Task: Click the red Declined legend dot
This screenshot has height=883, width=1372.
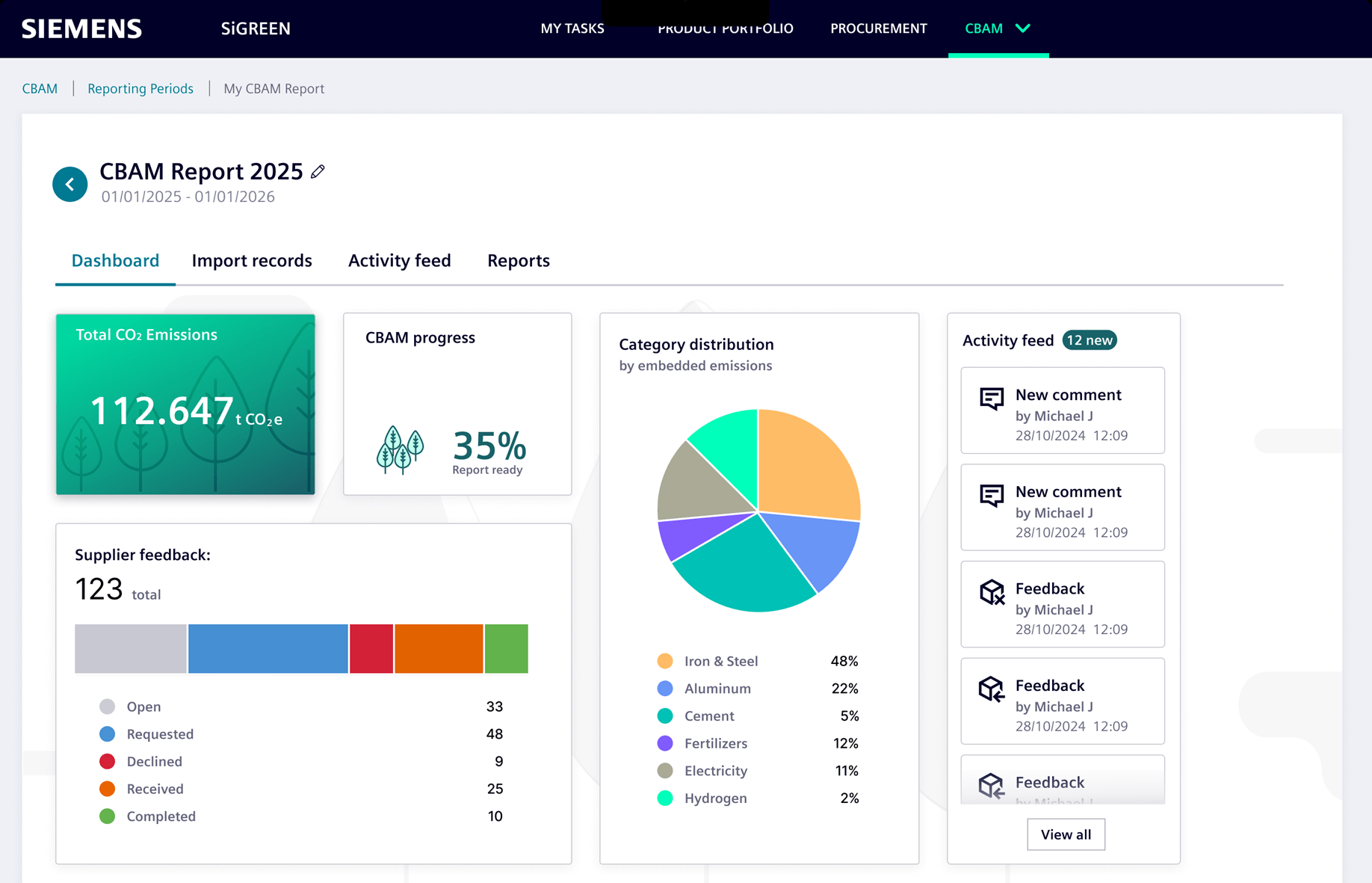Action: tap(108, 761)
